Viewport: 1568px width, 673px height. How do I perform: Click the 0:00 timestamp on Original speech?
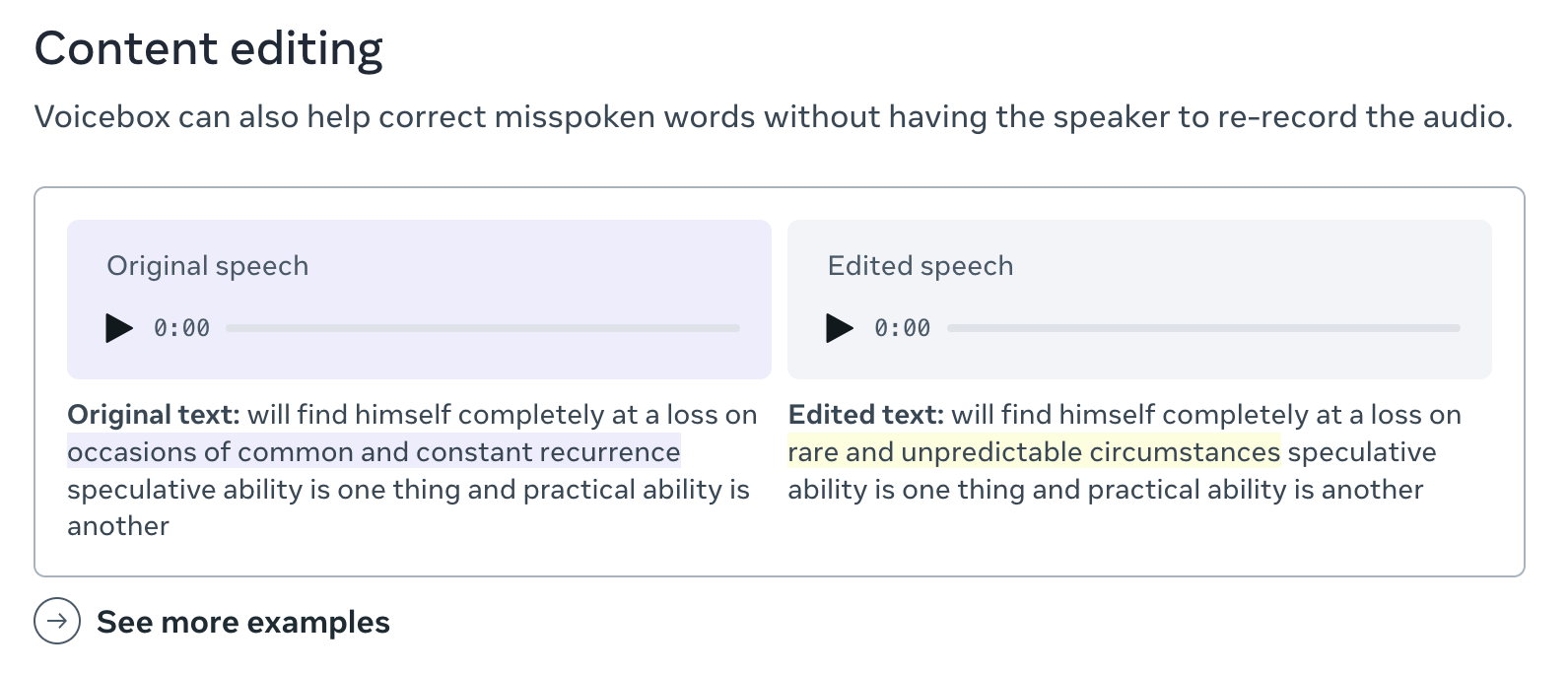pos(180,328)
